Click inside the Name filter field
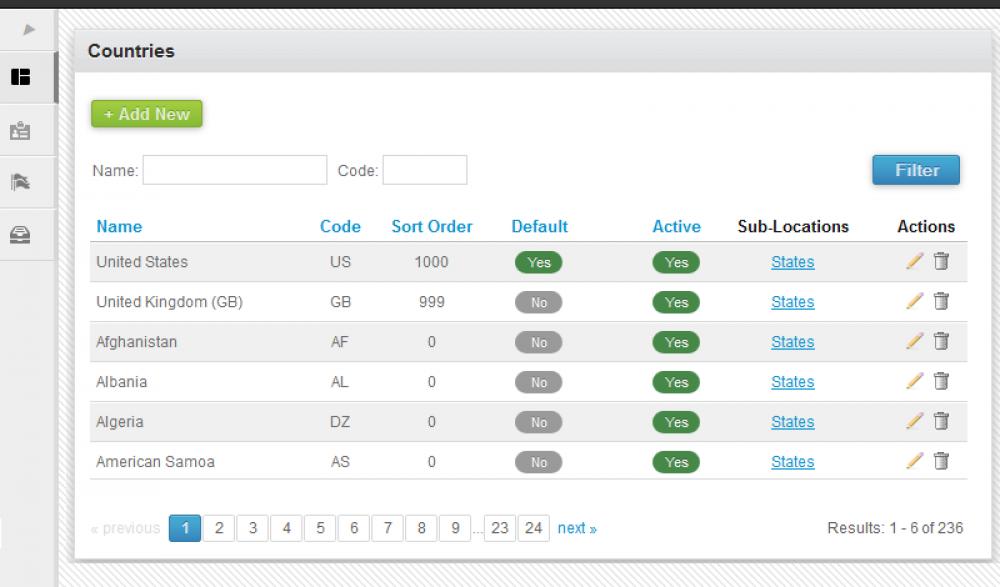The image size is (1000, 587). tap(234, 169)
